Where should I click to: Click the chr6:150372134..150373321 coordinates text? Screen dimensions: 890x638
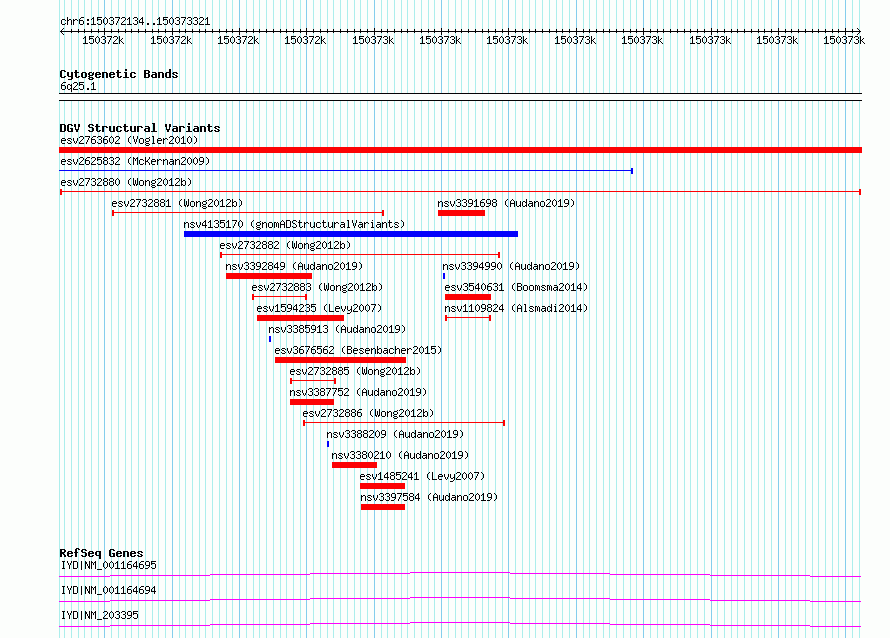tap(135, 21)
